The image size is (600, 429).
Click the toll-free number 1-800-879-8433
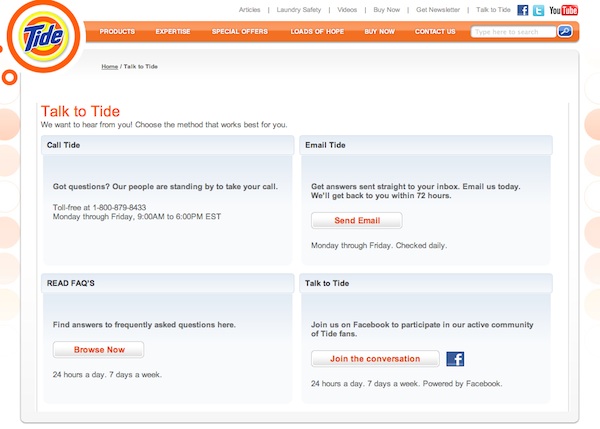click(x=119, y=207)
